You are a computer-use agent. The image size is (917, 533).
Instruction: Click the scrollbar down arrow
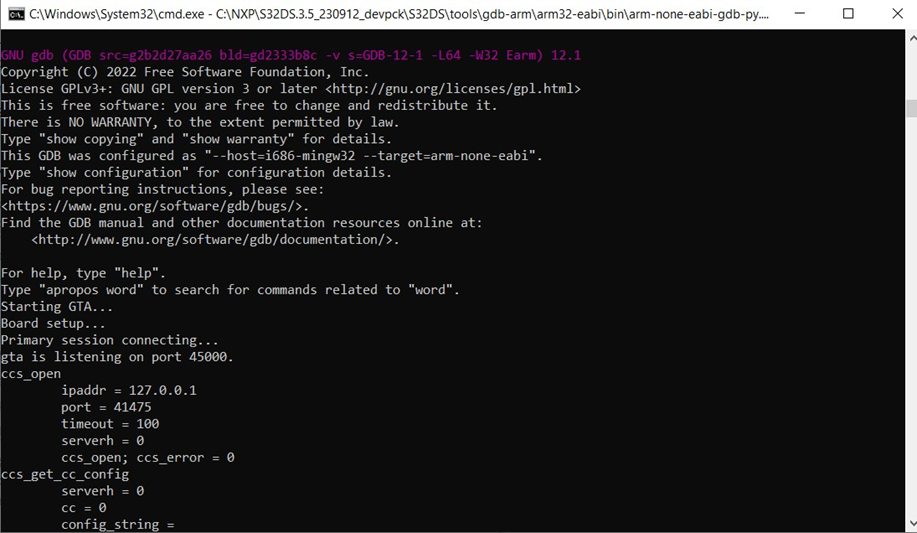(x=909, y=524)
